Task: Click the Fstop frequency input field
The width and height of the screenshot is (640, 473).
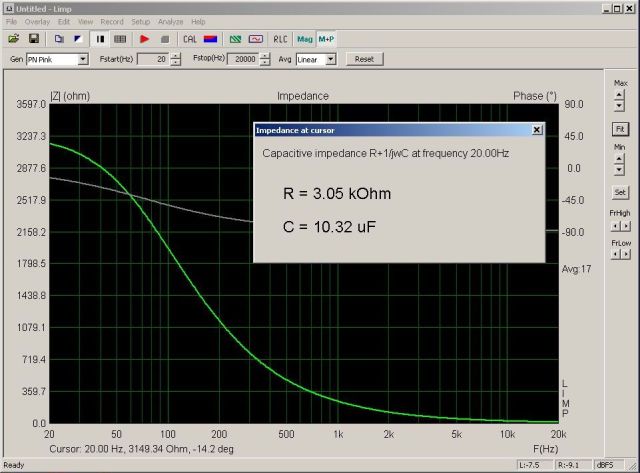Action: [x=243, y=59]
